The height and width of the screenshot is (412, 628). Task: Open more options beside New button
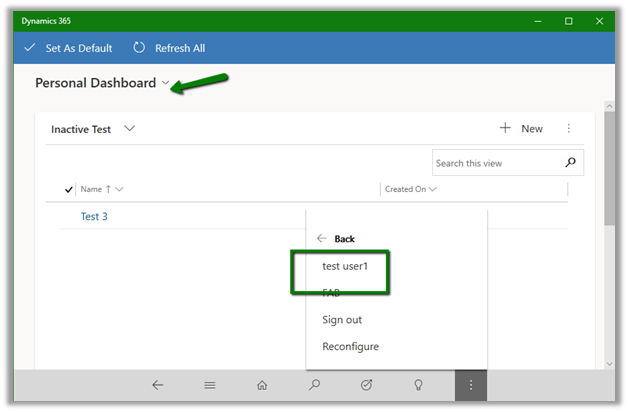click(569, 129)
